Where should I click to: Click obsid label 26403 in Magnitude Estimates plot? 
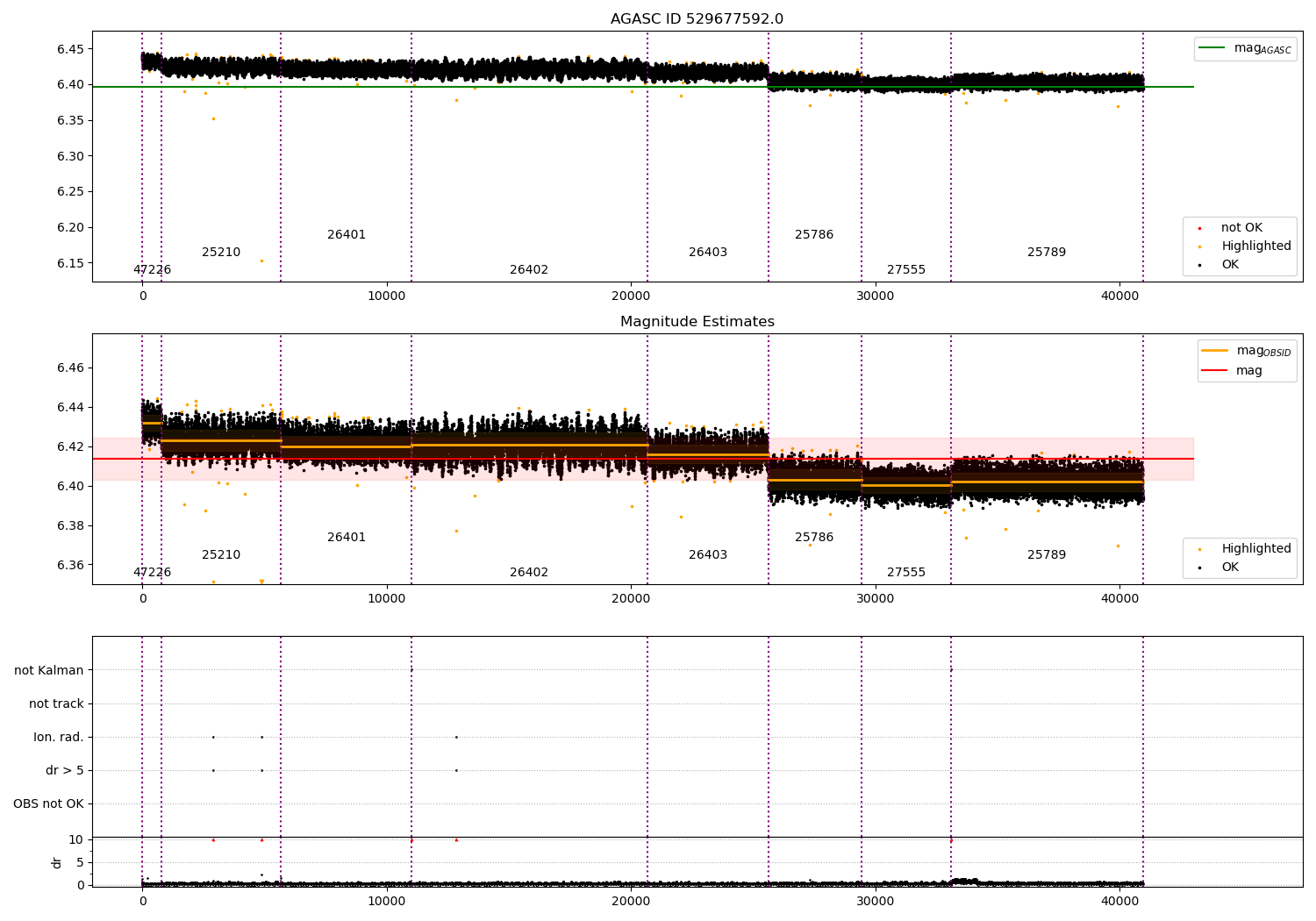tap(708, 555)
